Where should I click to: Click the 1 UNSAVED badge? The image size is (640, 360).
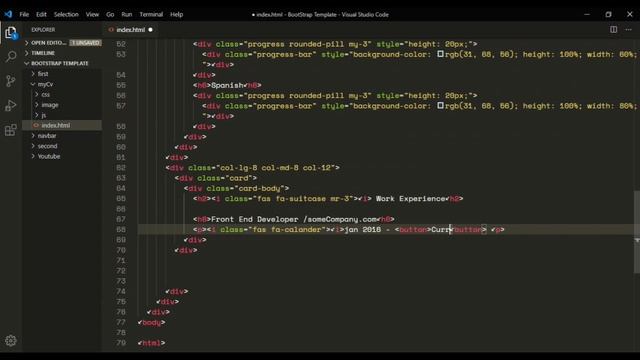click(x=85, y=43)
